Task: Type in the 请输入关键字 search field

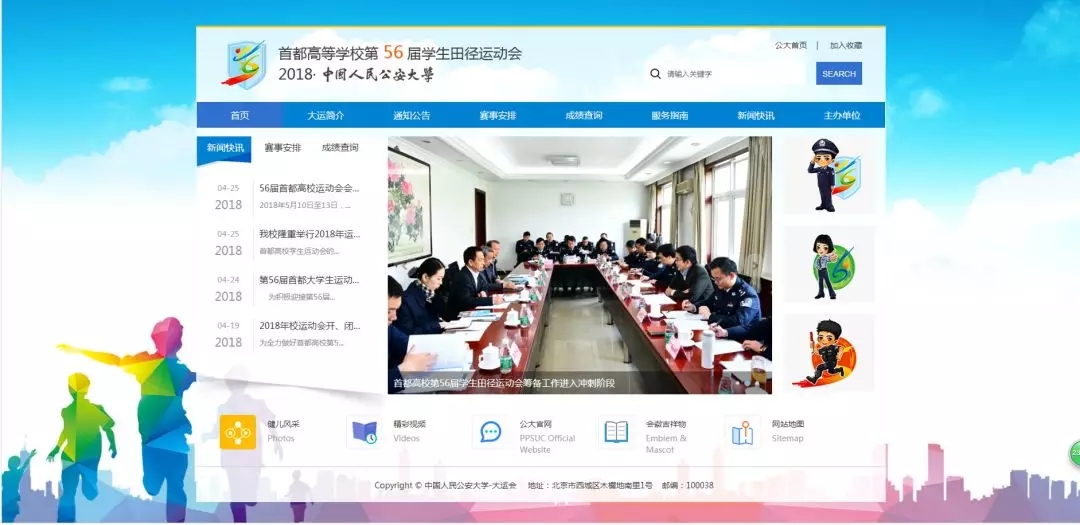Action: click(735, 74)
